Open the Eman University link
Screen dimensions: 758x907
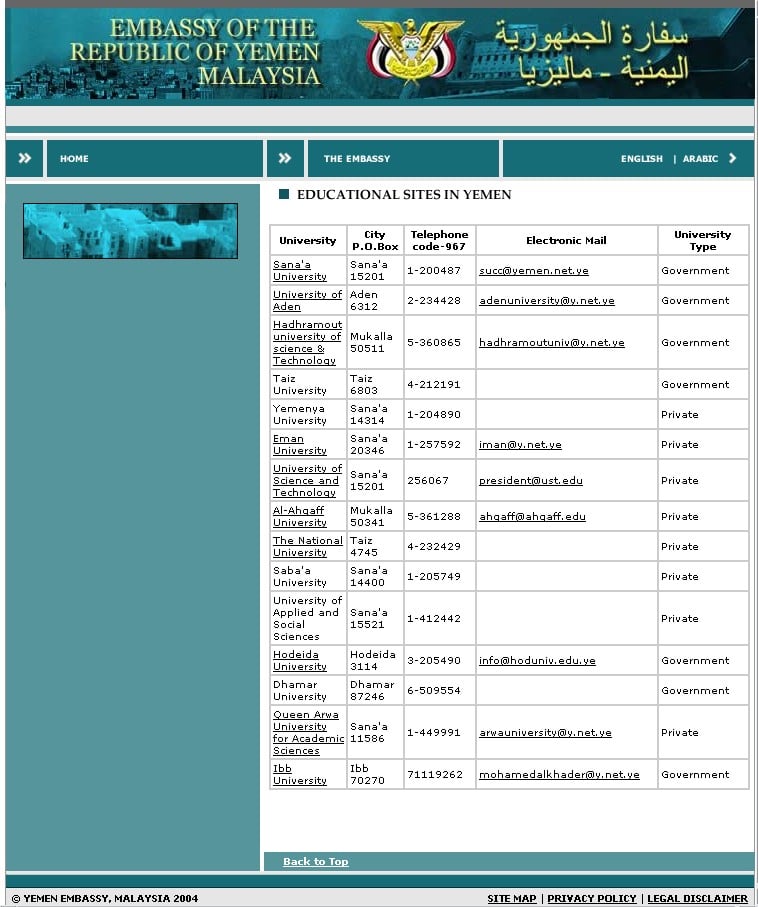300,444
